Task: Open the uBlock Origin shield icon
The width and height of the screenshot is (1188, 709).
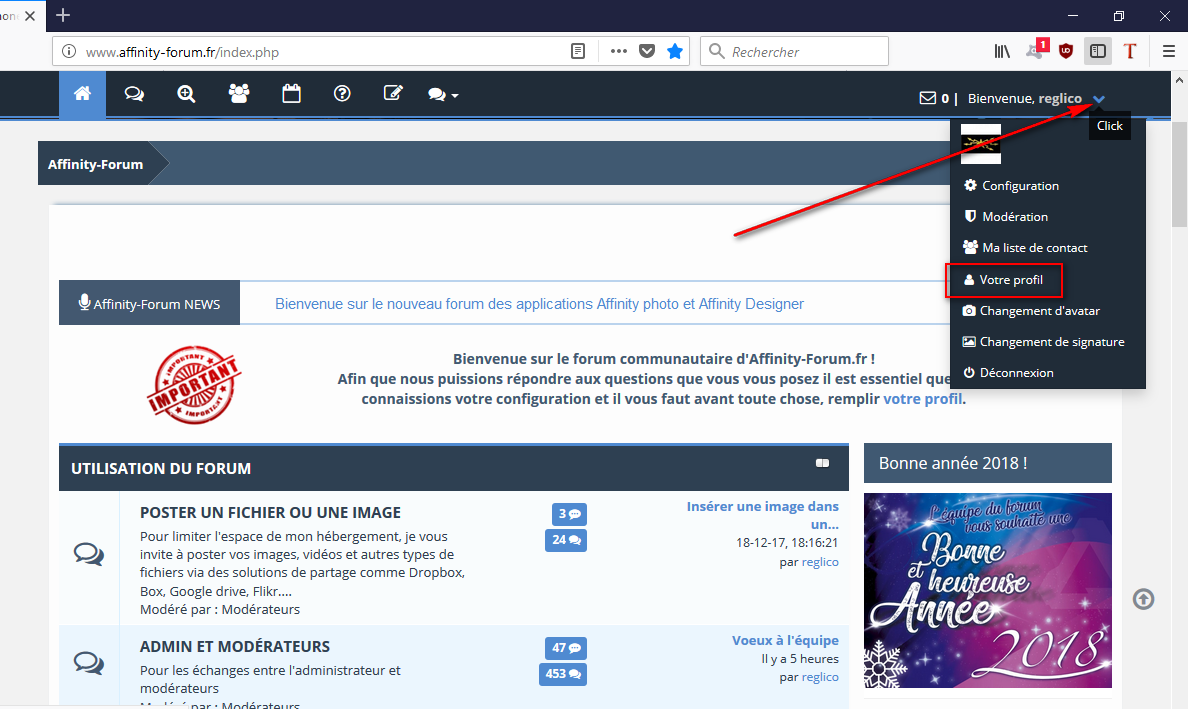Action: (x=1066, y=52)
